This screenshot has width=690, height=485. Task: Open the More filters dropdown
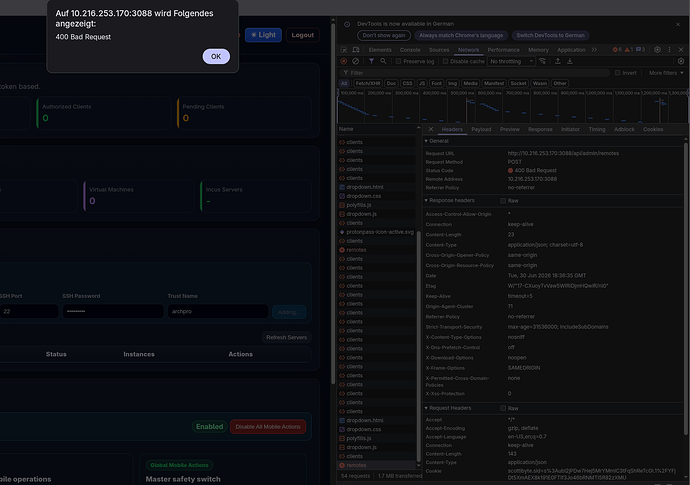pyautogui.click(x=666, y=73)
